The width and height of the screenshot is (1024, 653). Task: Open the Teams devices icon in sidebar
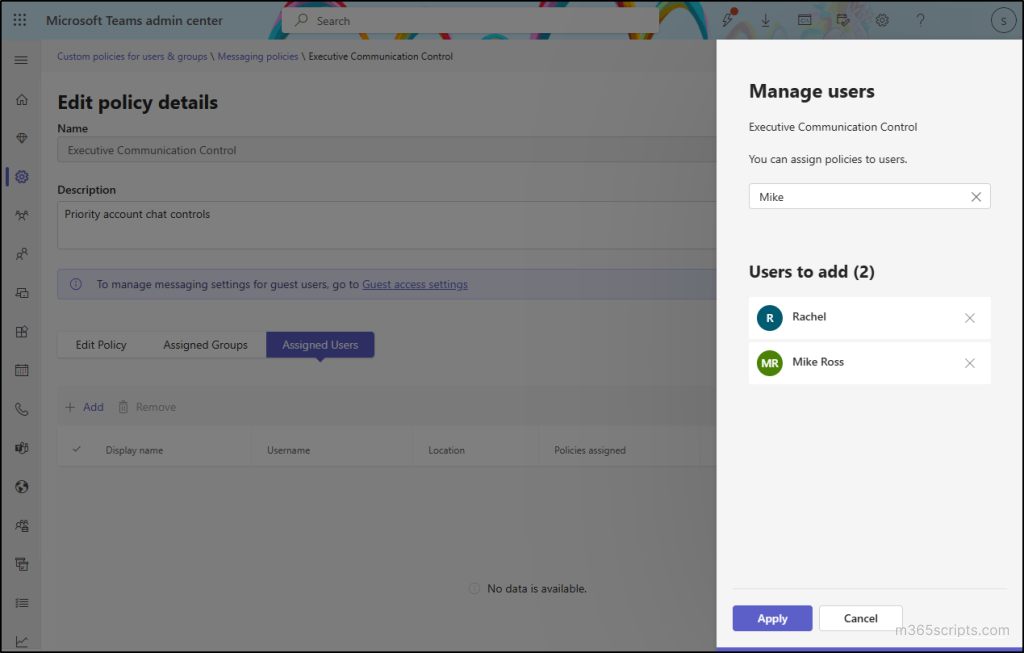[22, 293]
